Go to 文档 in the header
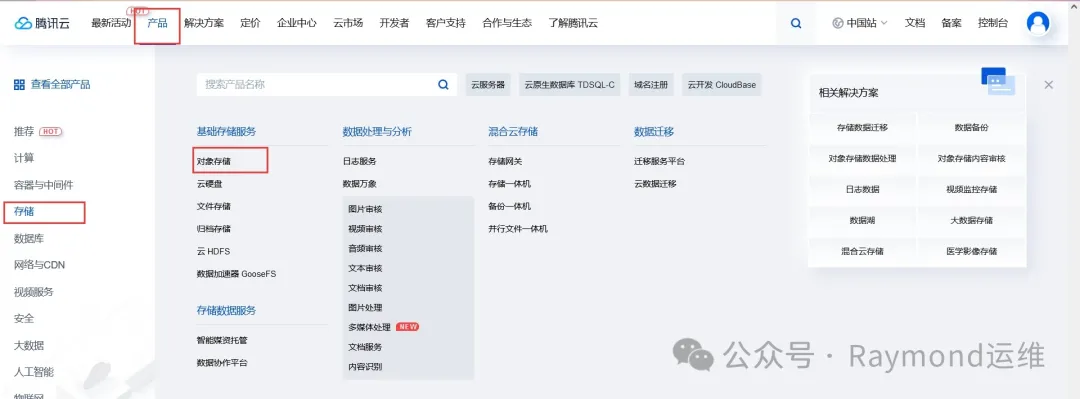Viewport: 1080px width, 399px height. (x=915, y=23)
